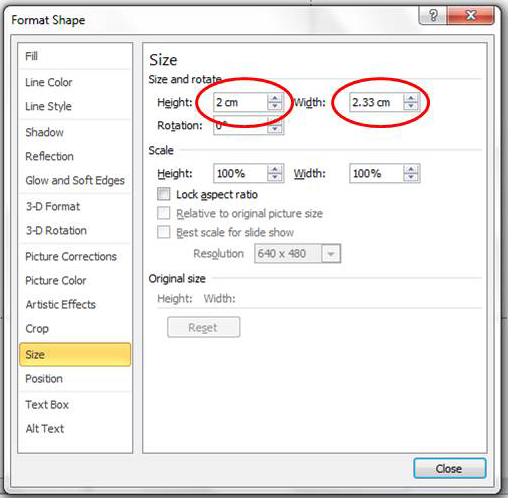Increase size Height with up arrow

coord(275,98)
